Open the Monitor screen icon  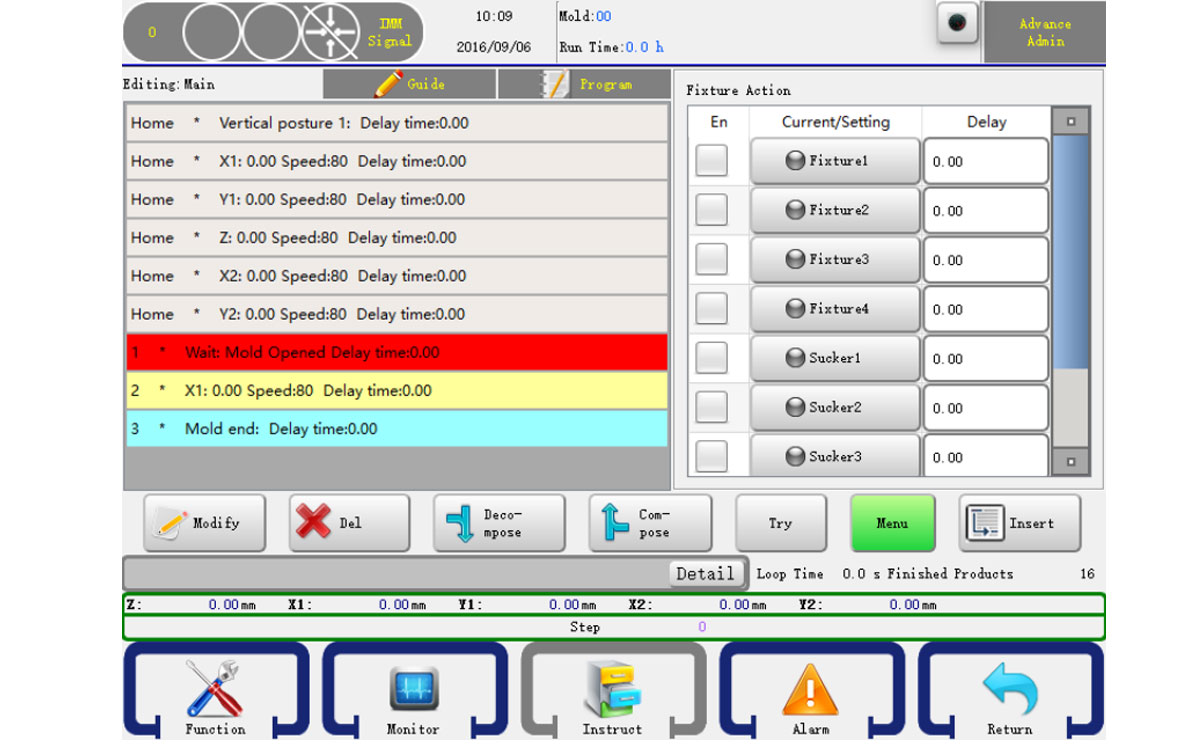(413, 690)
